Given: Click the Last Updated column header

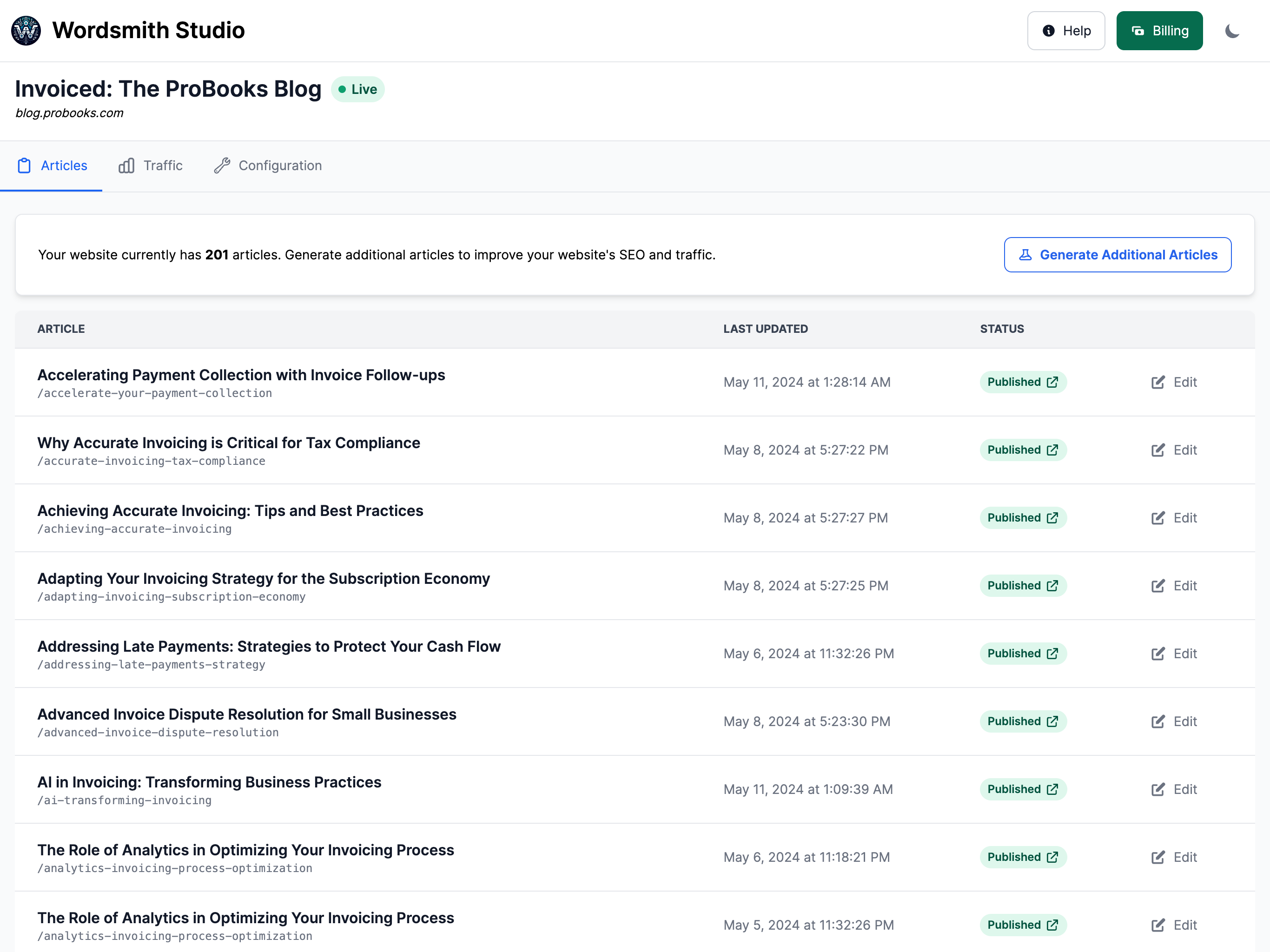Looking at the screenshot, I should point(765,329).
